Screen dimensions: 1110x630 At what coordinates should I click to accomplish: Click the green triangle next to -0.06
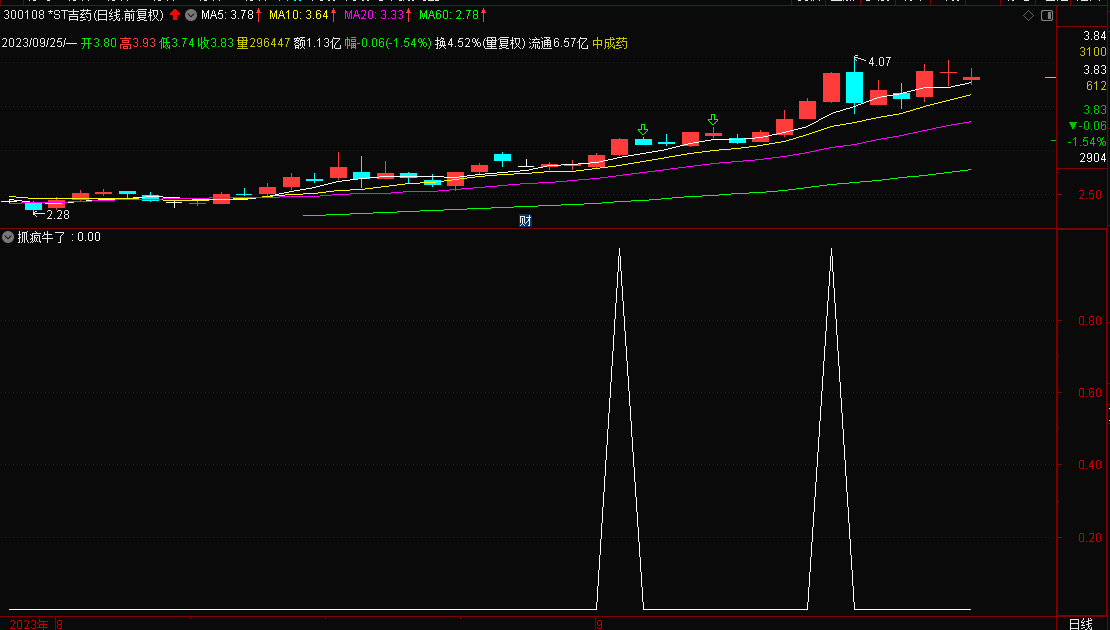(1073, 126)
